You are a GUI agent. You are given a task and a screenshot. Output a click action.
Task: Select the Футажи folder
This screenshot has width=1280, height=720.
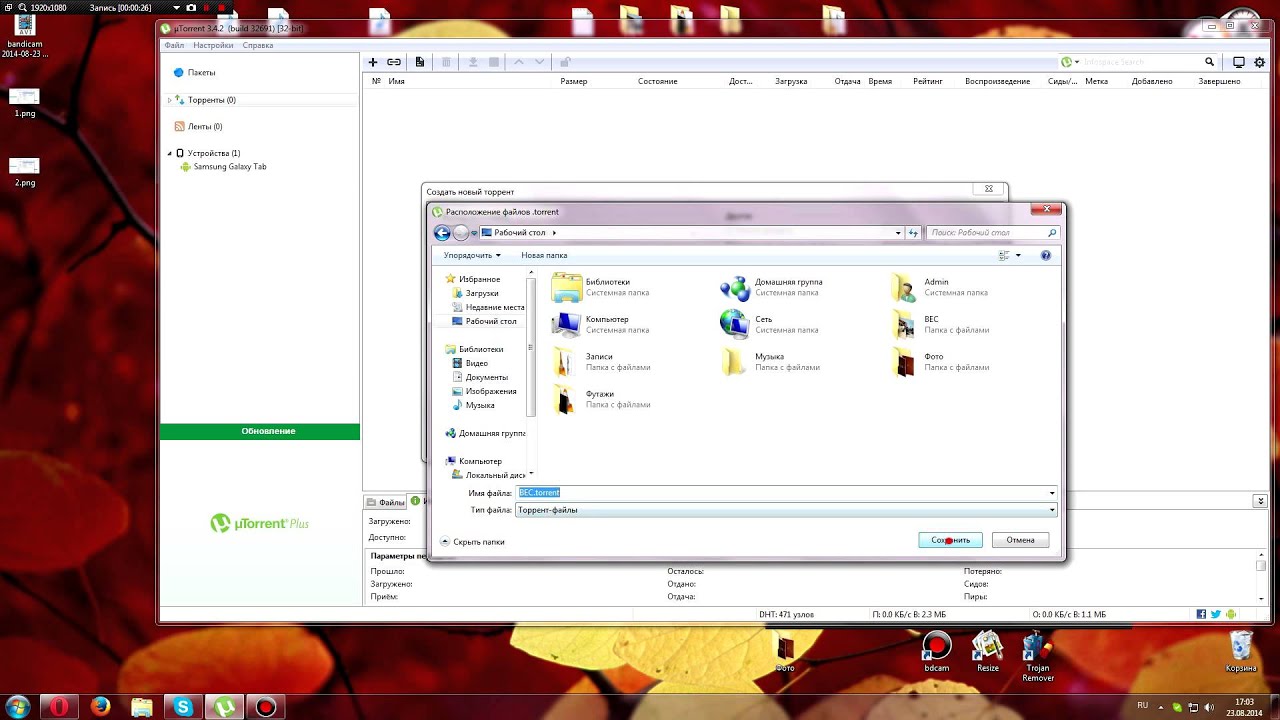602,399
